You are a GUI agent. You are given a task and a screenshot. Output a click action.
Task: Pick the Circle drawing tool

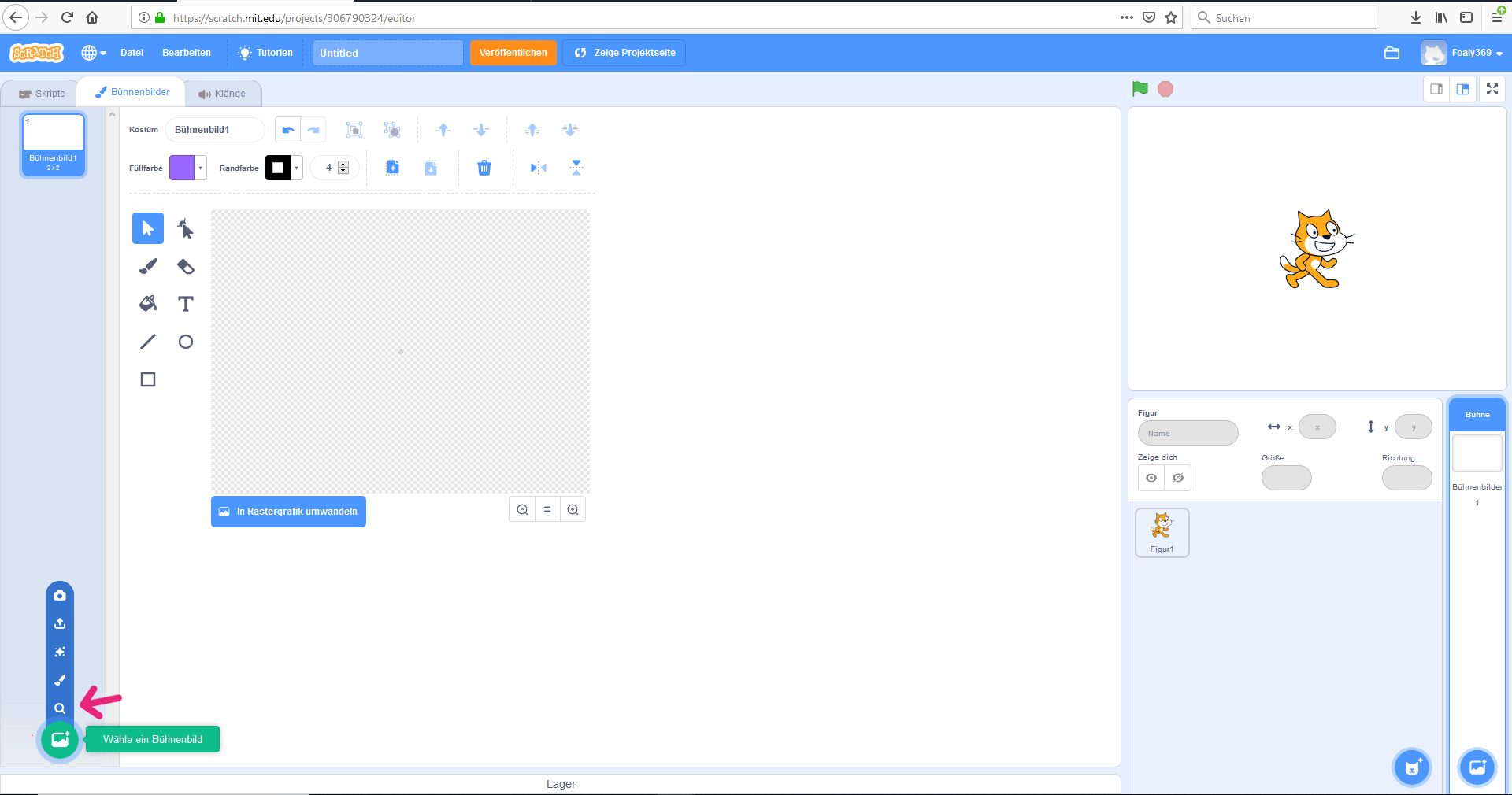[x=186, y=342]
